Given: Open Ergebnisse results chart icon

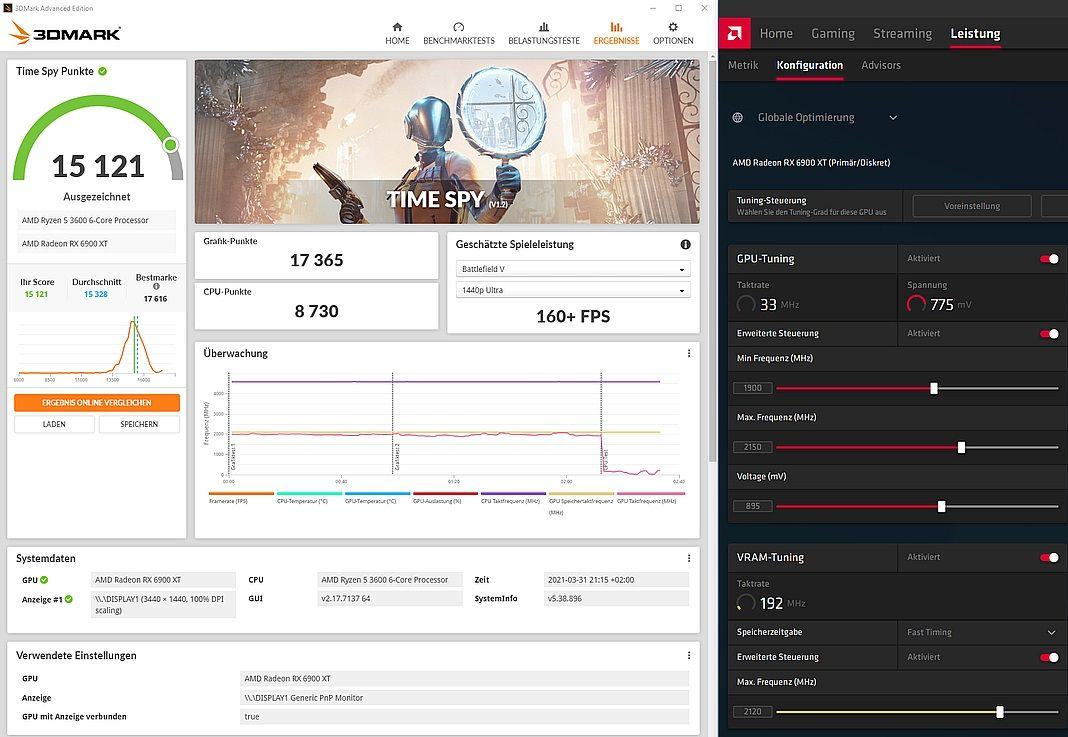Looking at the screenshot, I should point(616,27).
